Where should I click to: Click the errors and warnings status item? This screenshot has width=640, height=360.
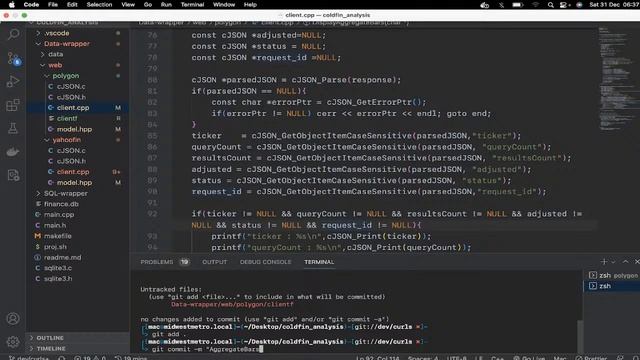pyautogui.click(x=90, y=358)
